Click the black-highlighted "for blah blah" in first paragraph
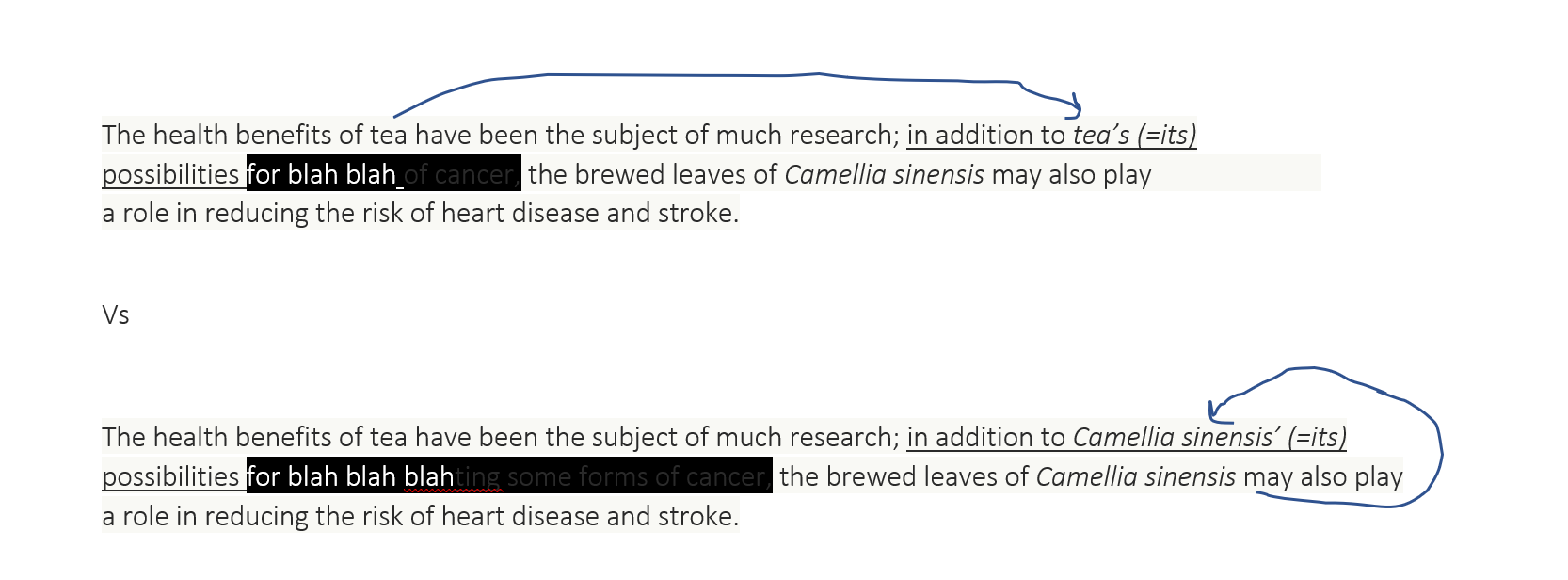Screen dimensions: 1568x580 click(321, 175)
